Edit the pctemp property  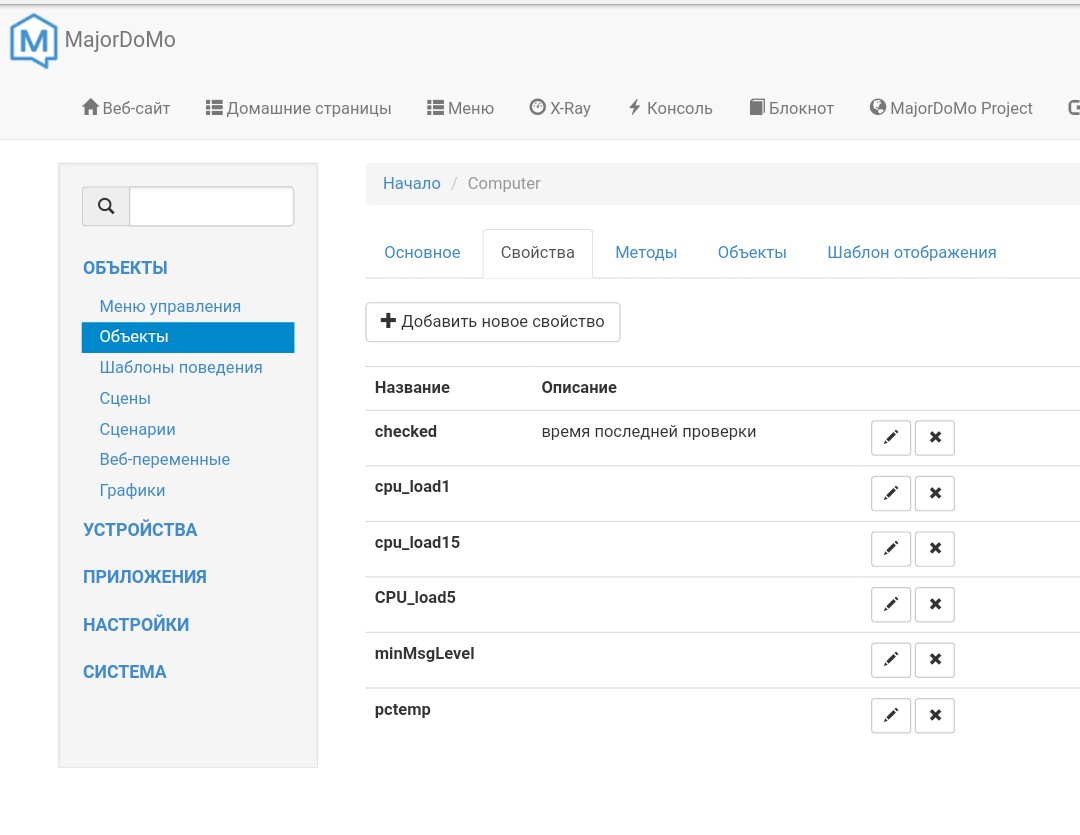tap(891, 715)
